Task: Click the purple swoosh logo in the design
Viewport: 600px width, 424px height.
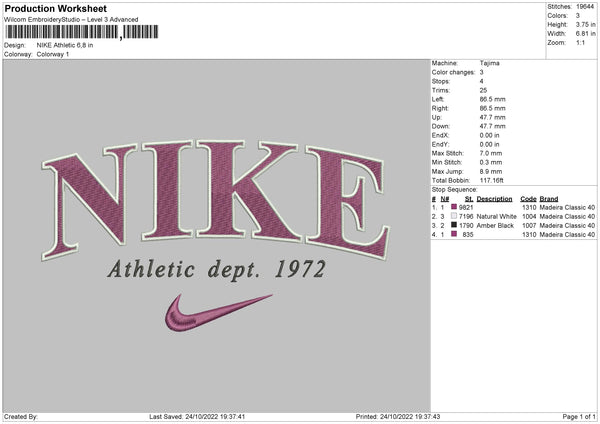Action: [218, 312]
